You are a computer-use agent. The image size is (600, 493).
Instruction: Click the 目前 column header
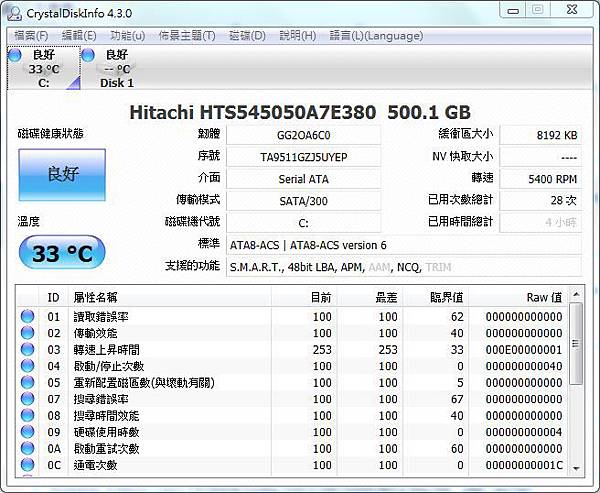click(304, 297)
